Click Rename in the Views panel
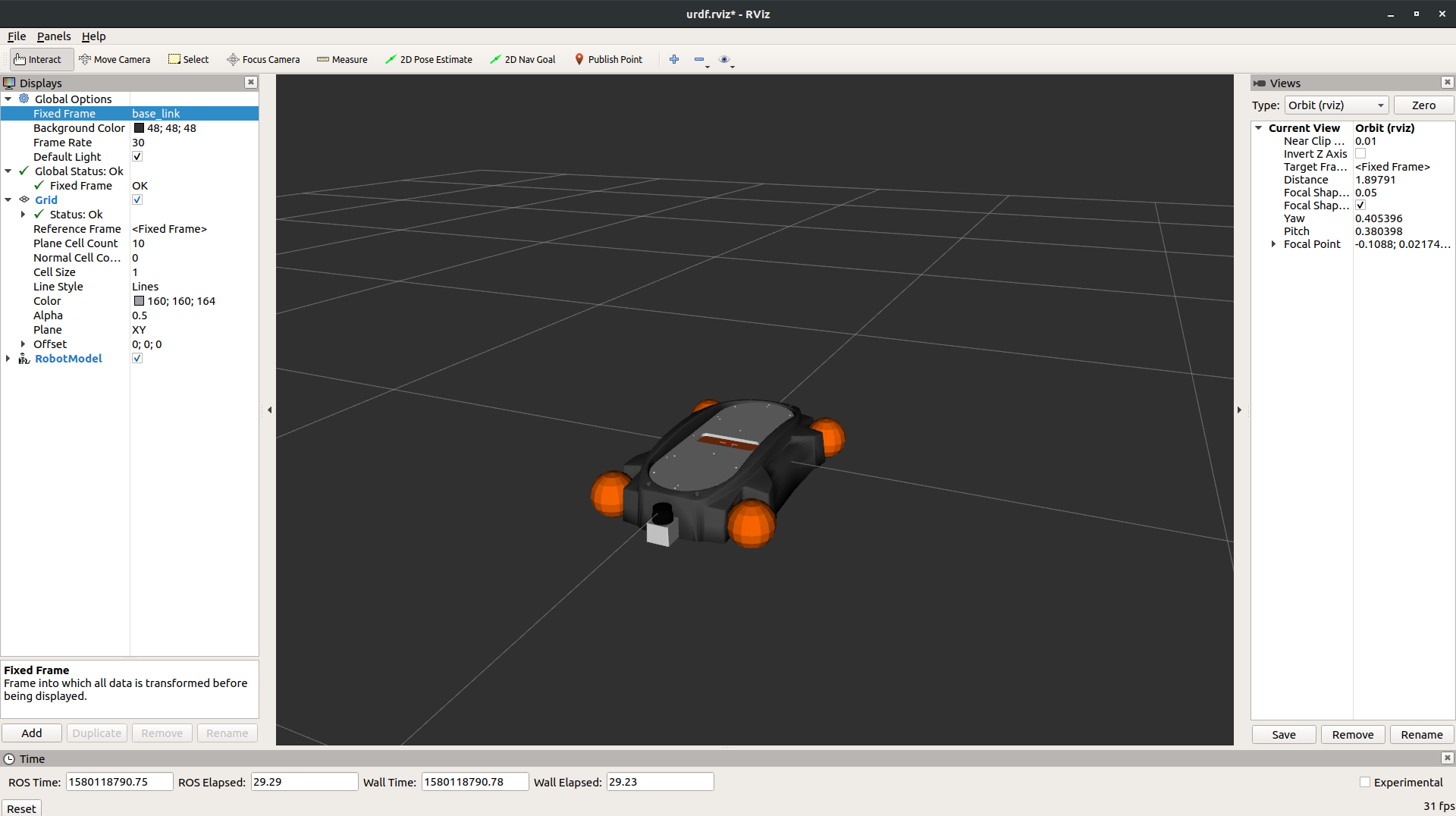 [1422, 734]
